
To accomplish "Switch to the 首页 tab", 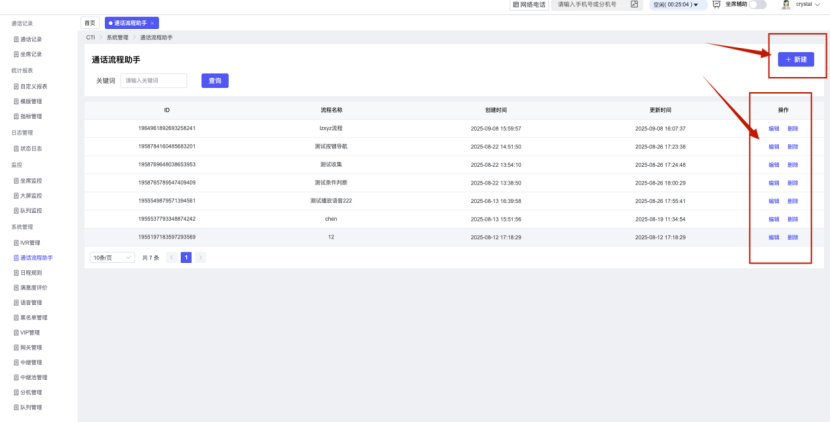I will 90,22.
